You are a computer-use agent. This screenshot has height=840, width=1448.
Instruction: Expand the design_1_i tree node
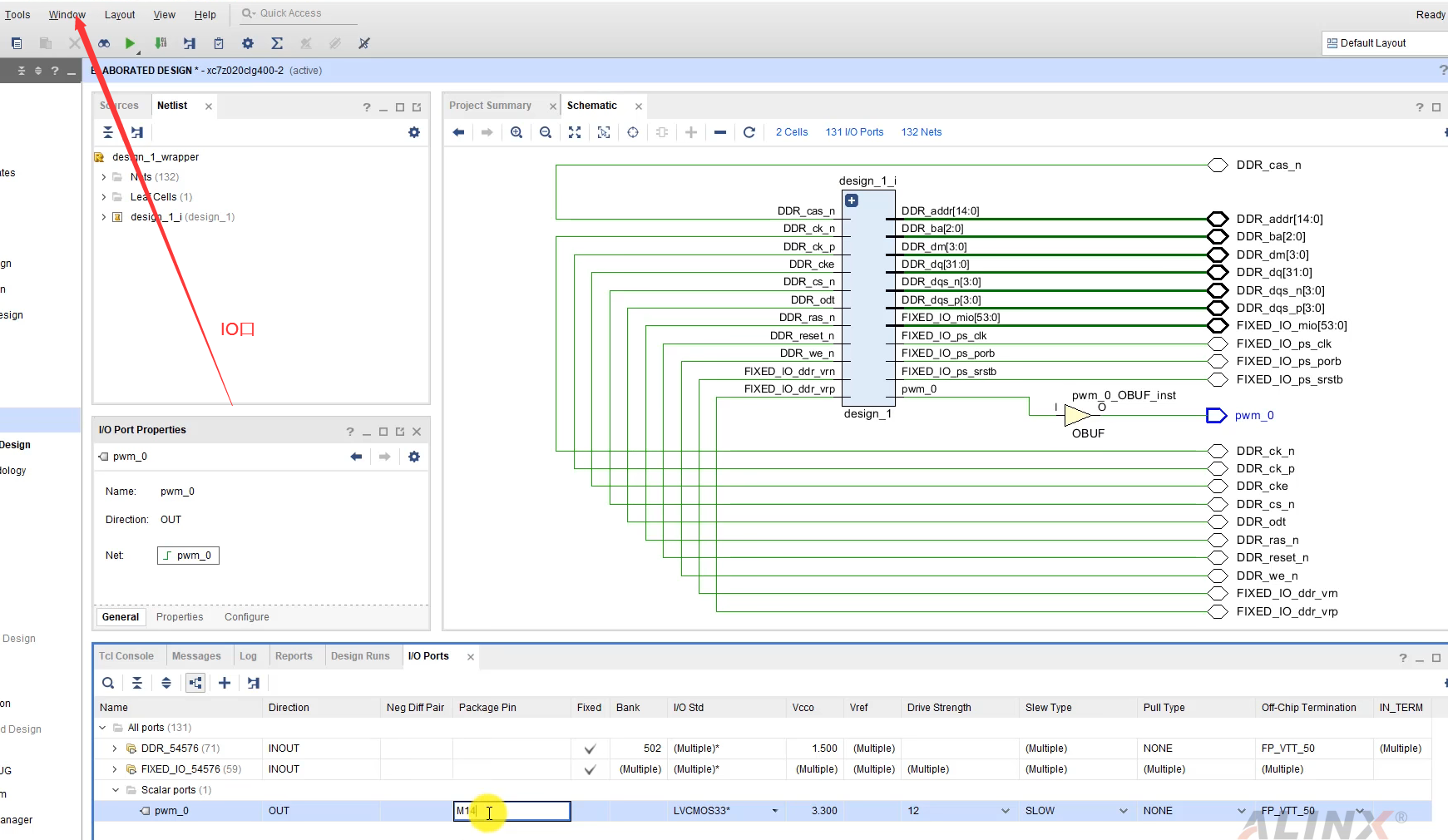pyautogui.click(x=104, y=217)
